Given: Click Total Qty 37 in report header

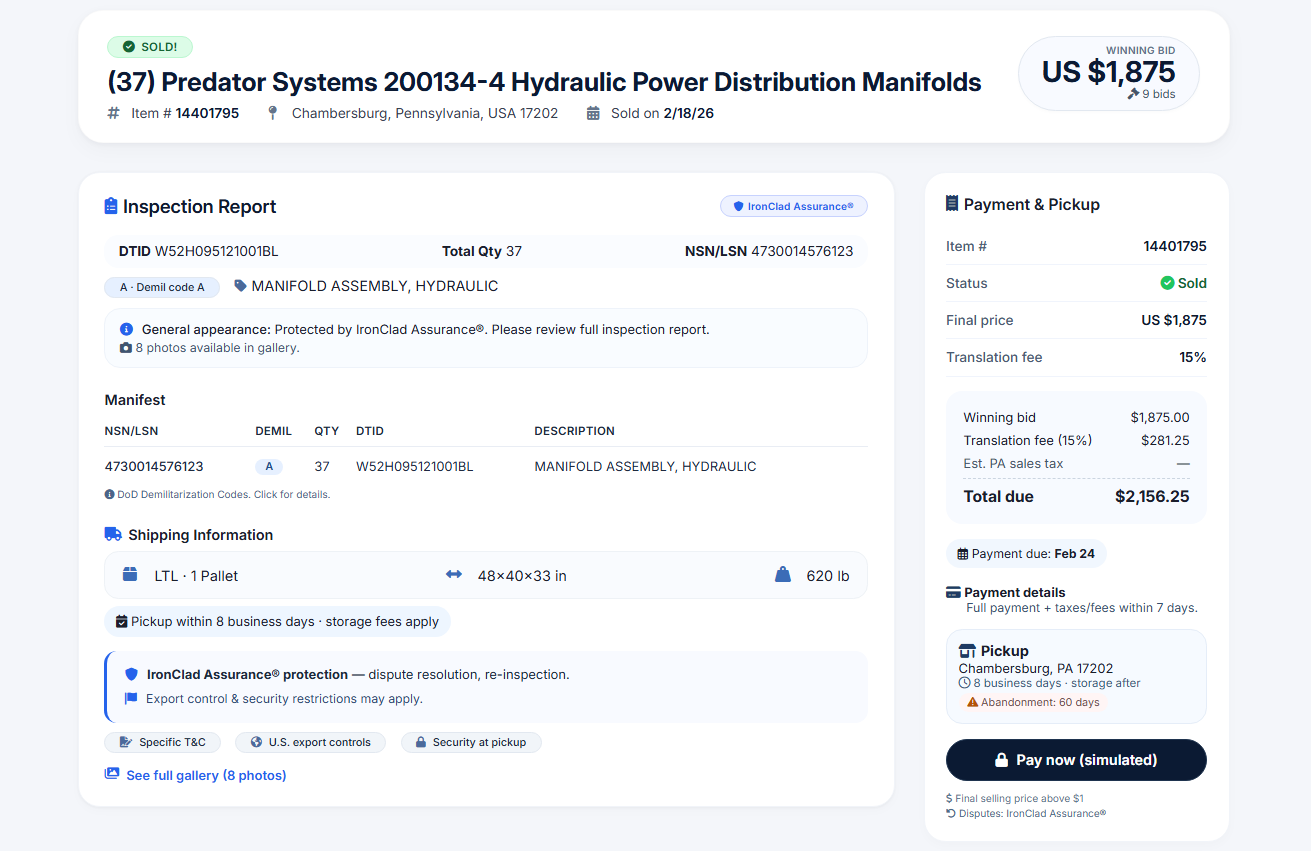Looking at the screenshot, I should pos(482,251).
